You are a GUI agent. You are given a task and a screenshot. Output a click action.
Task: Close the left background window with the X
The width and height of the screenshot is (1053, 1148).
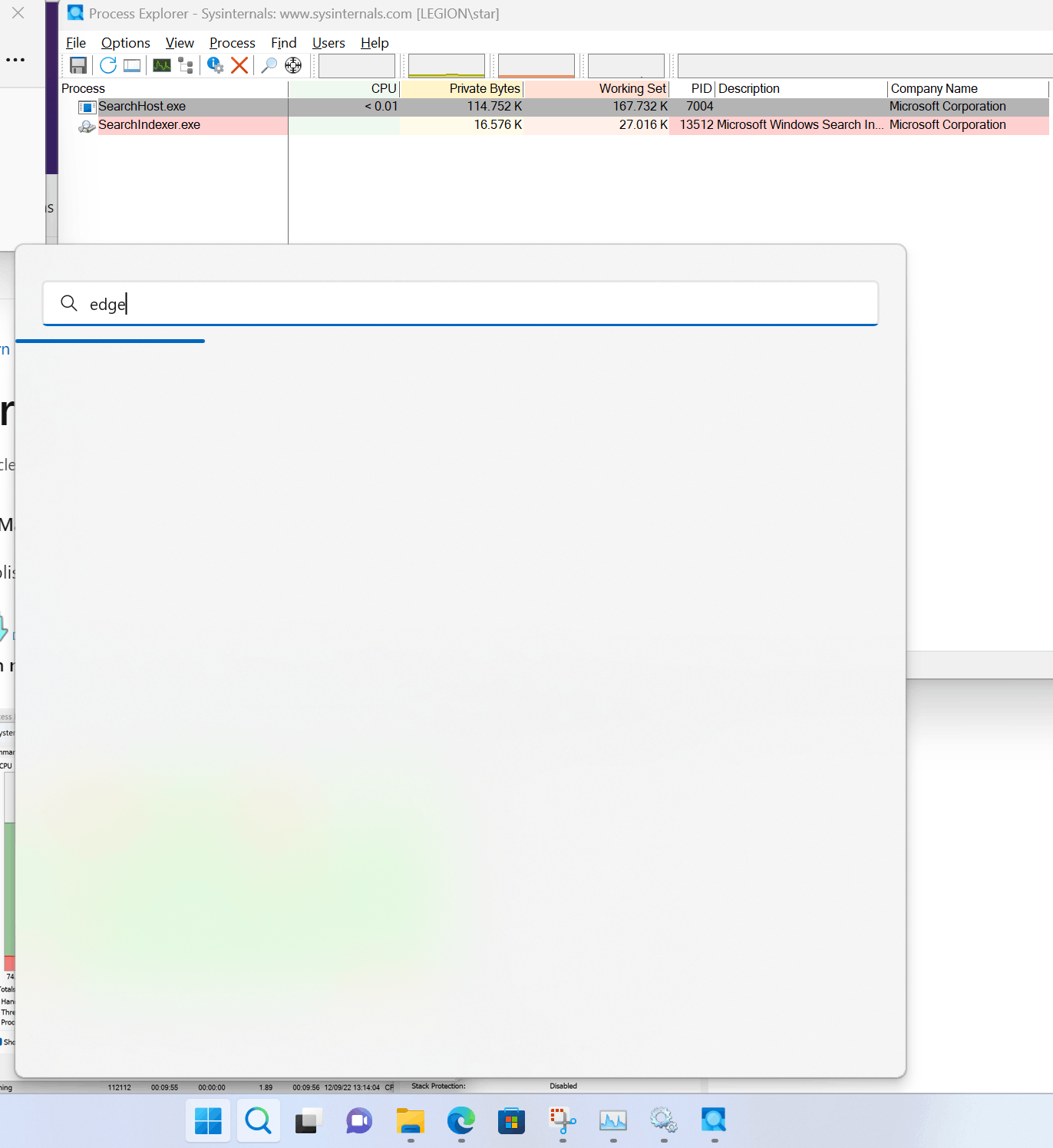[x=18, y=13]
